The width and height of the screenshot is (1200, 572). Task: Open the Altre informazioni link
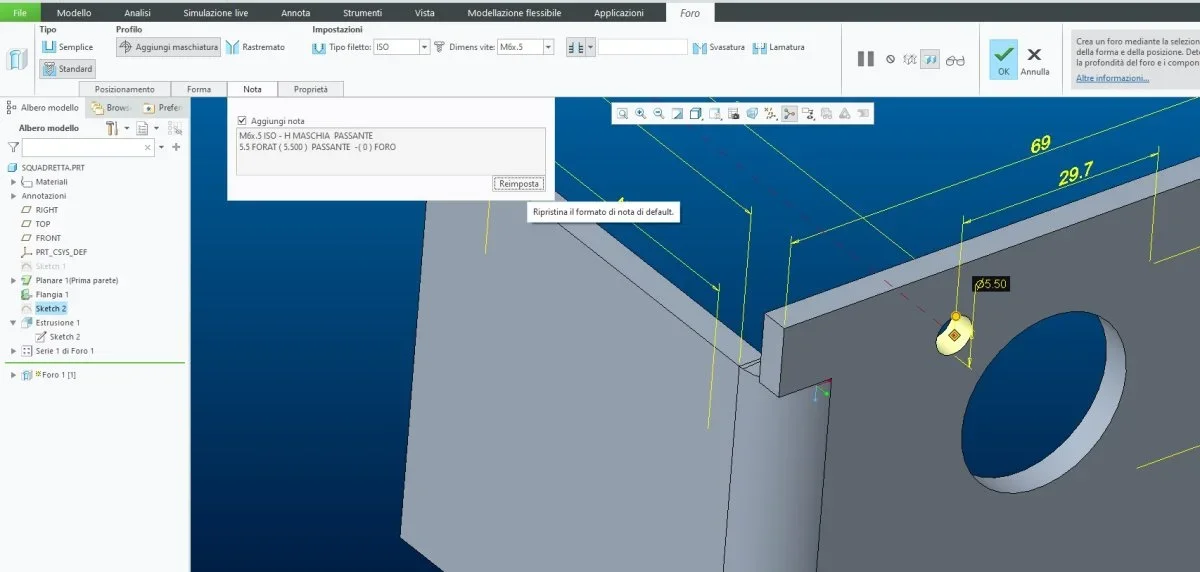1113,78
